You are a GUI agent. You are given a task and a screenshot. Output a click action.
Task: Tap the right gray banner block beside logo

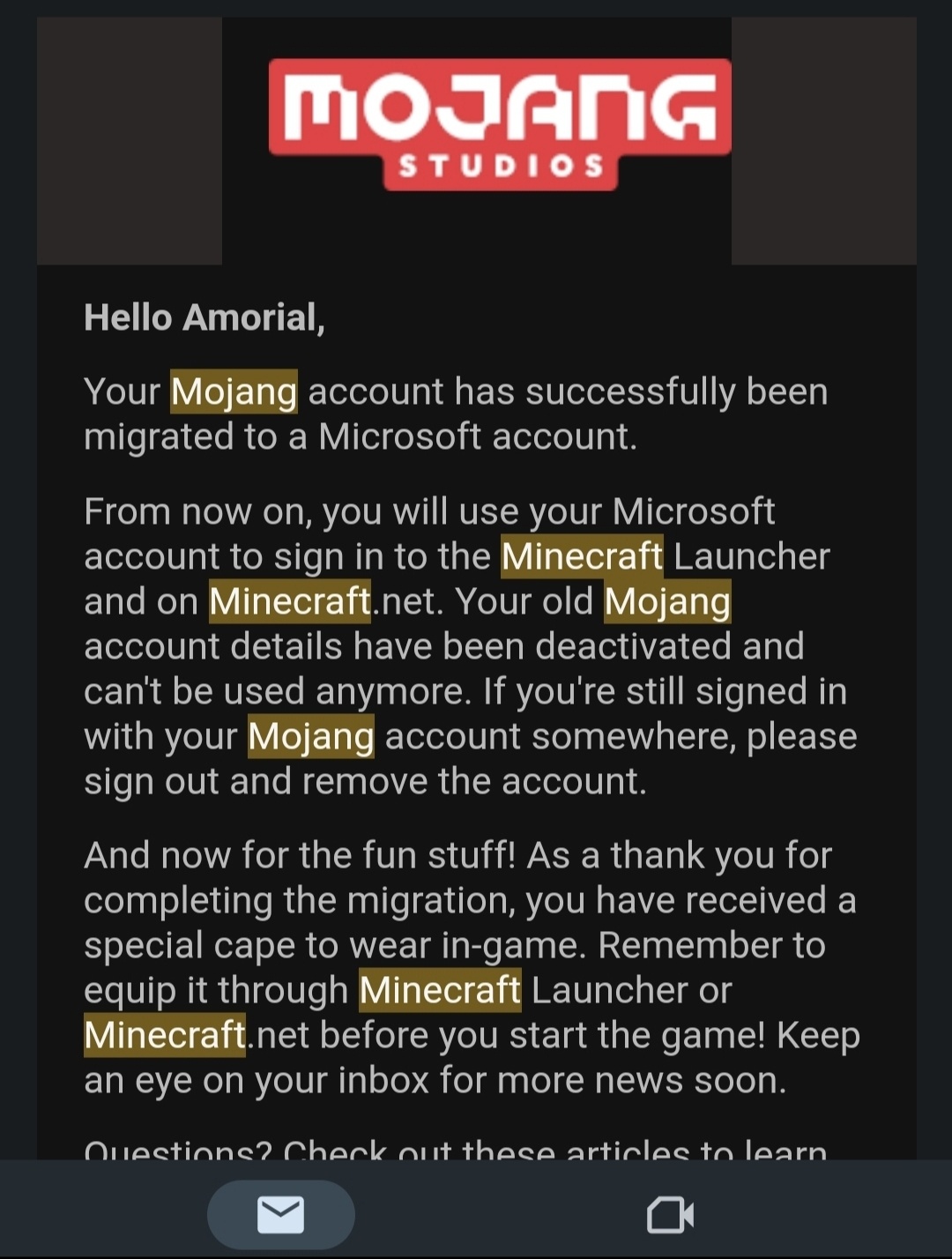(824, 141)
